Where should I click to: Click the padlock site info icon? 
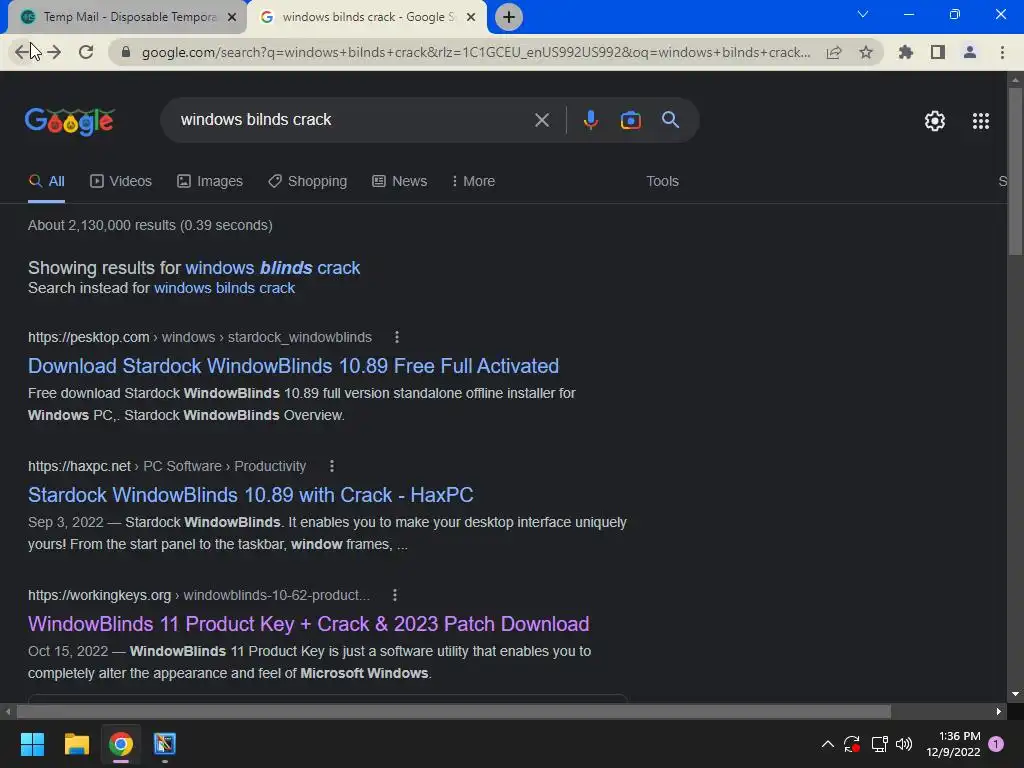[x=126, y=52]
